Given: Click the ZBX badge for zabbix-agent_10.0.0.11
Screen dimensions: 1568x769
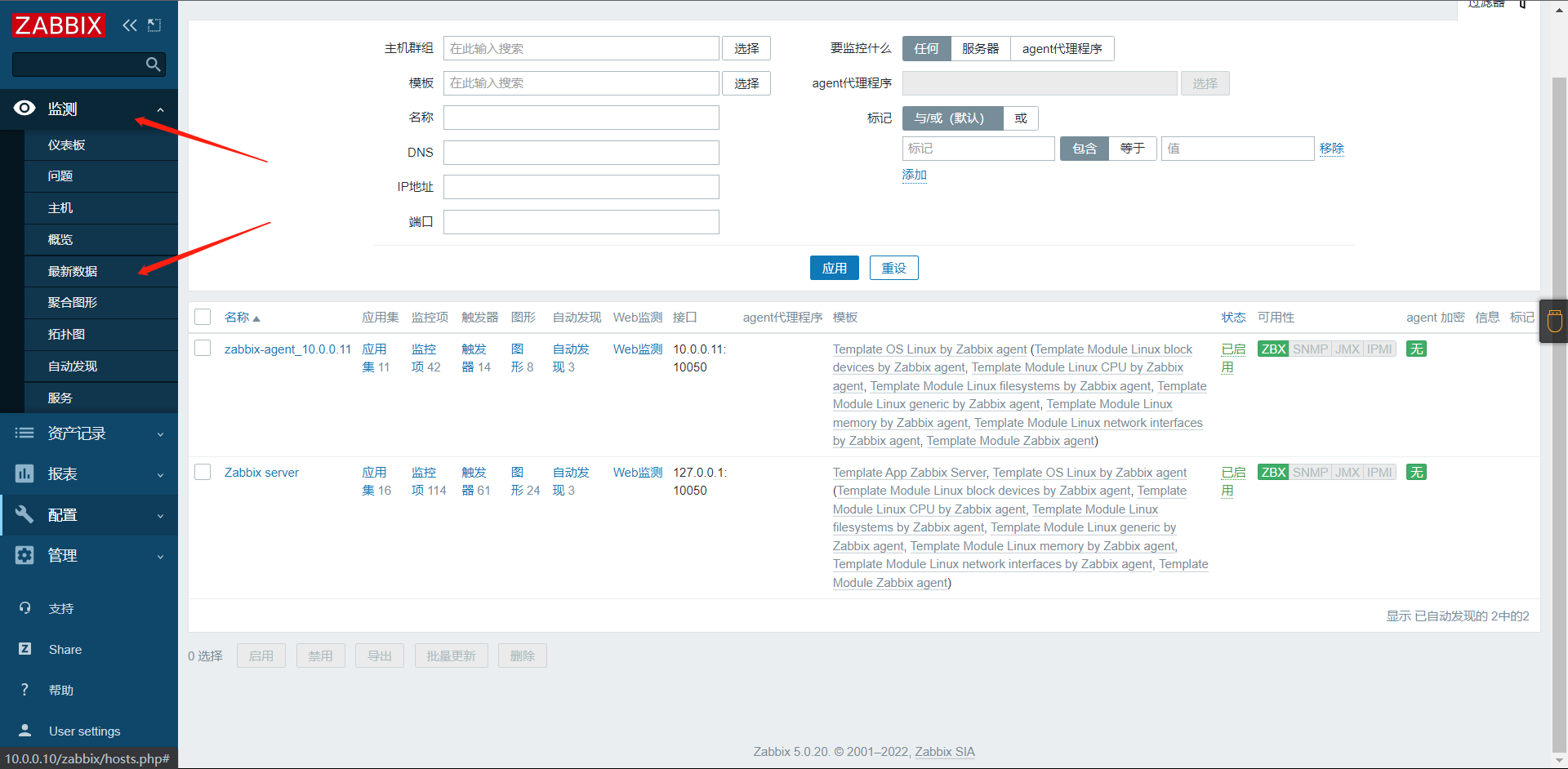Looking at the screenshot, I should [1273, 349].
